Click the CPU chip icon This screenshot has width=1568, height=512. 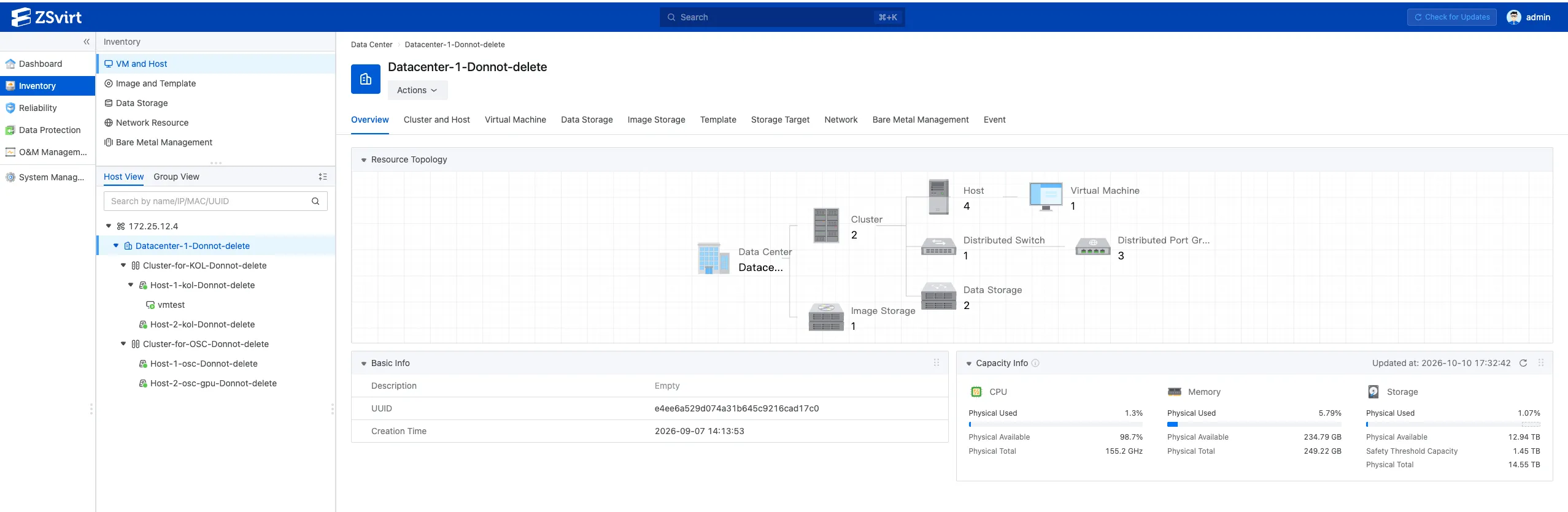click(976, 392)
